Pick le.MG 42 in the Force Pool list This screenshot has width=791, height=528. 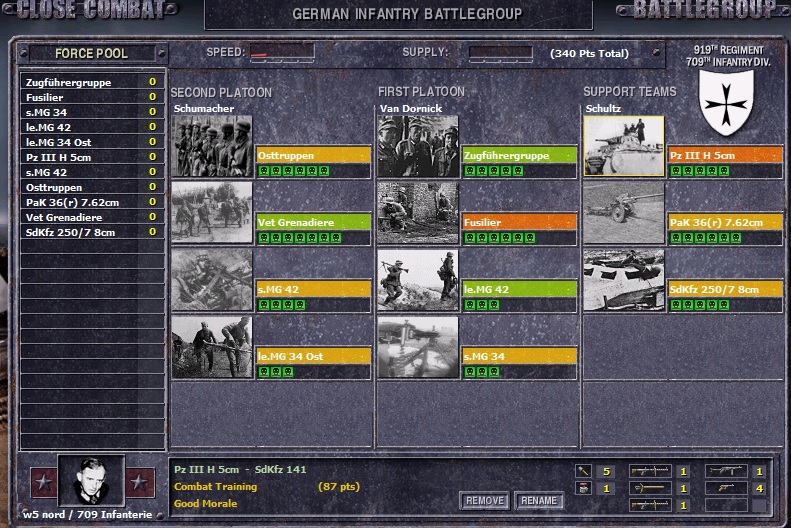(92, 127)
